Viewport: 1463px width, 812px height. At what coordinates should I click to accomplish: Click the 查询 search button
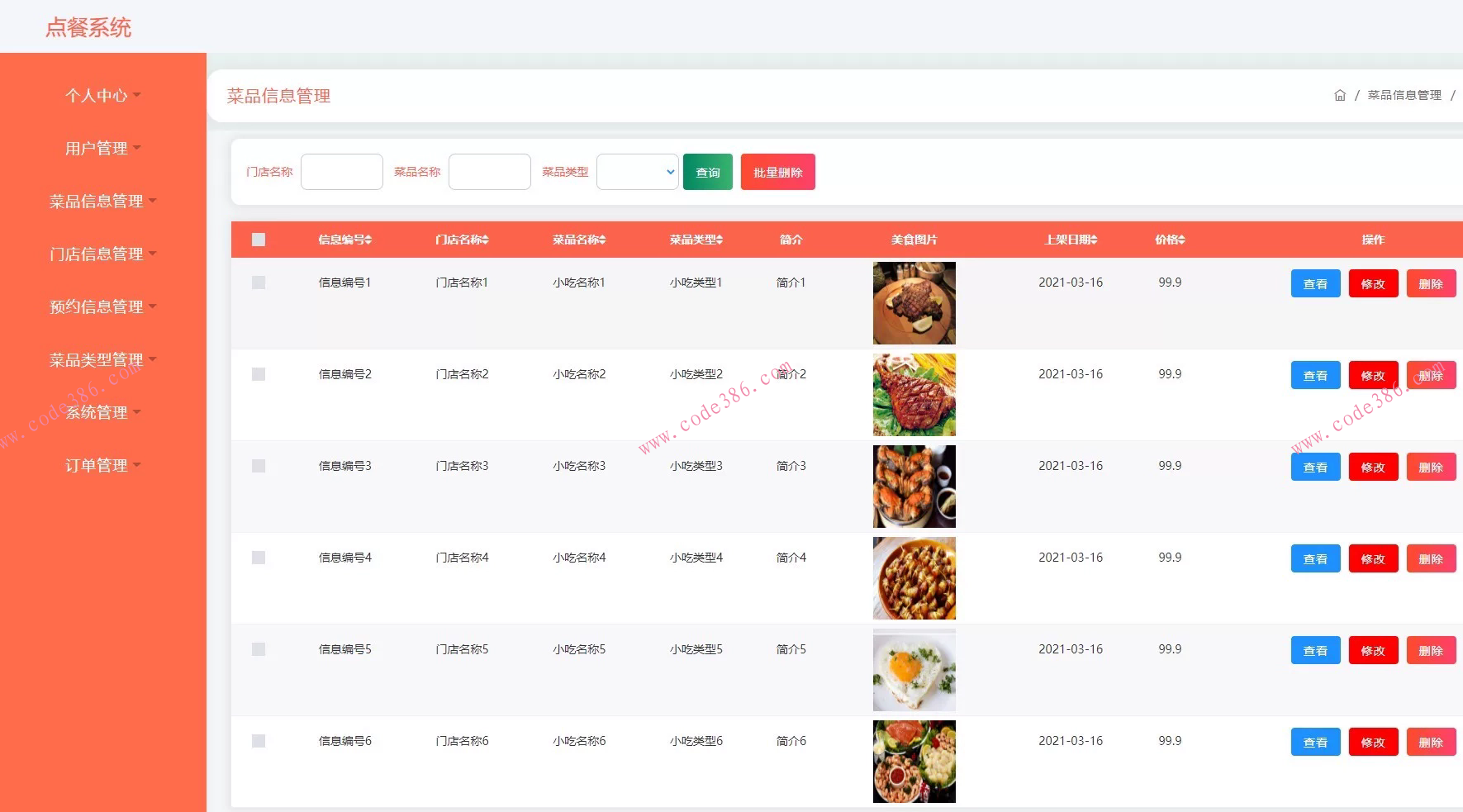(708, 172)
